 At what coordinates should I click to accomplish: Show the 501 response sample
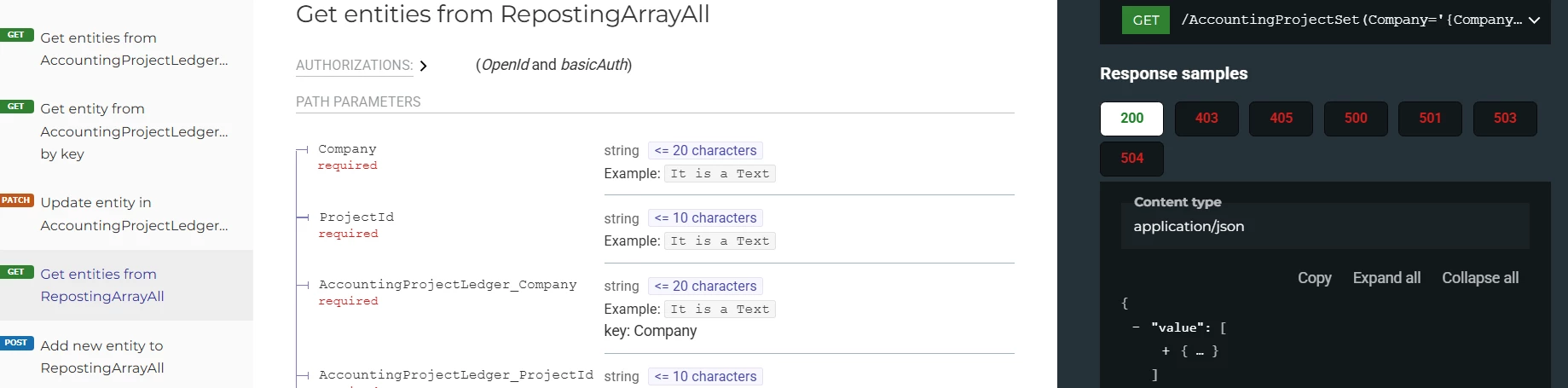[1430, 119]
